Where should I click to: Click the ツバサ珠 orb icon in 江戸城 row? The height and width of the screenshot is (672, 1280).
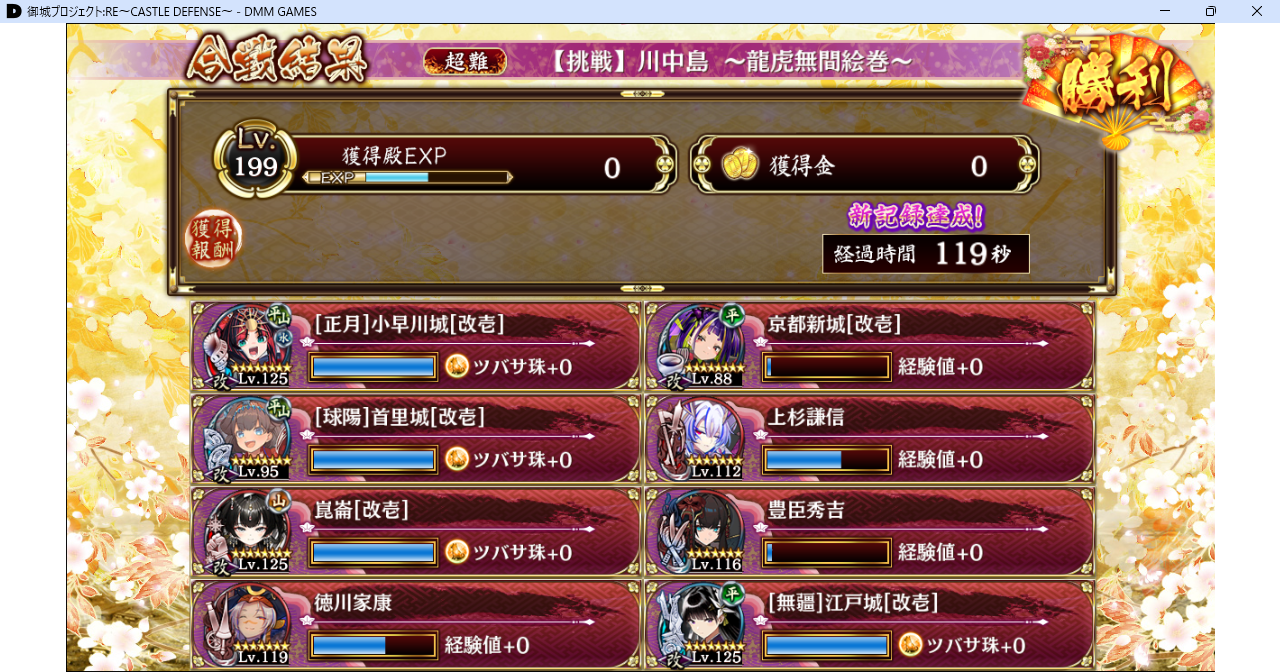pyautogui.click(x=910, y=645)
